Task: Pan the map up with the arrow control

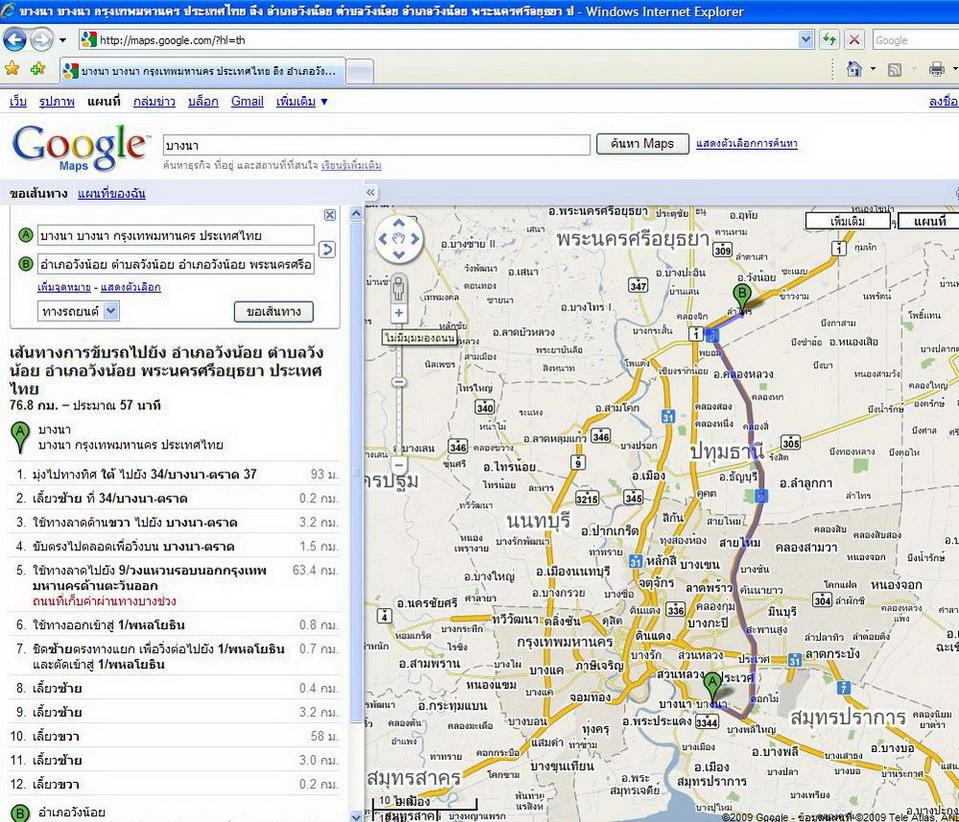Action: [399, 223]
